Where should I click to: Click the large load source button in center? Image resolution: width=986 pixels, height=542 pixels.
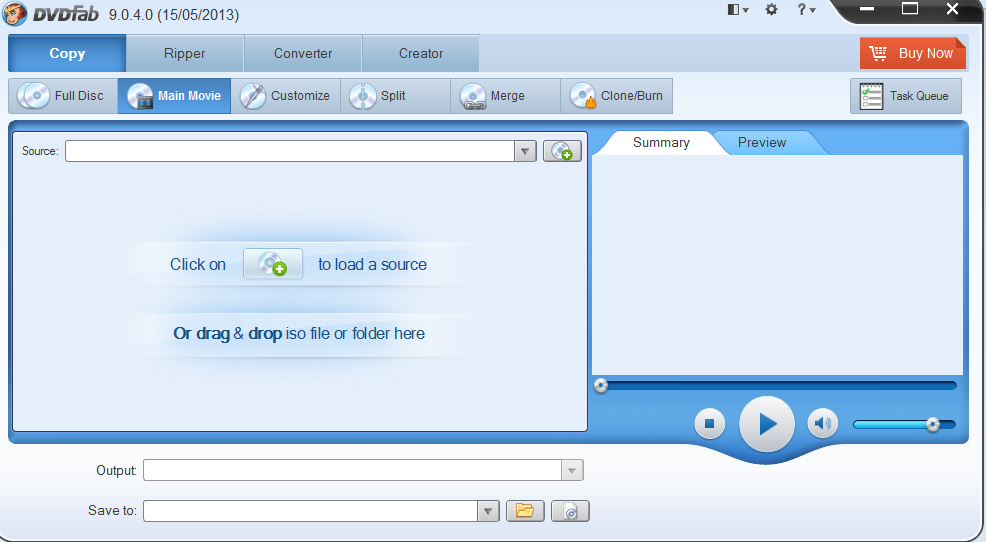273,263
